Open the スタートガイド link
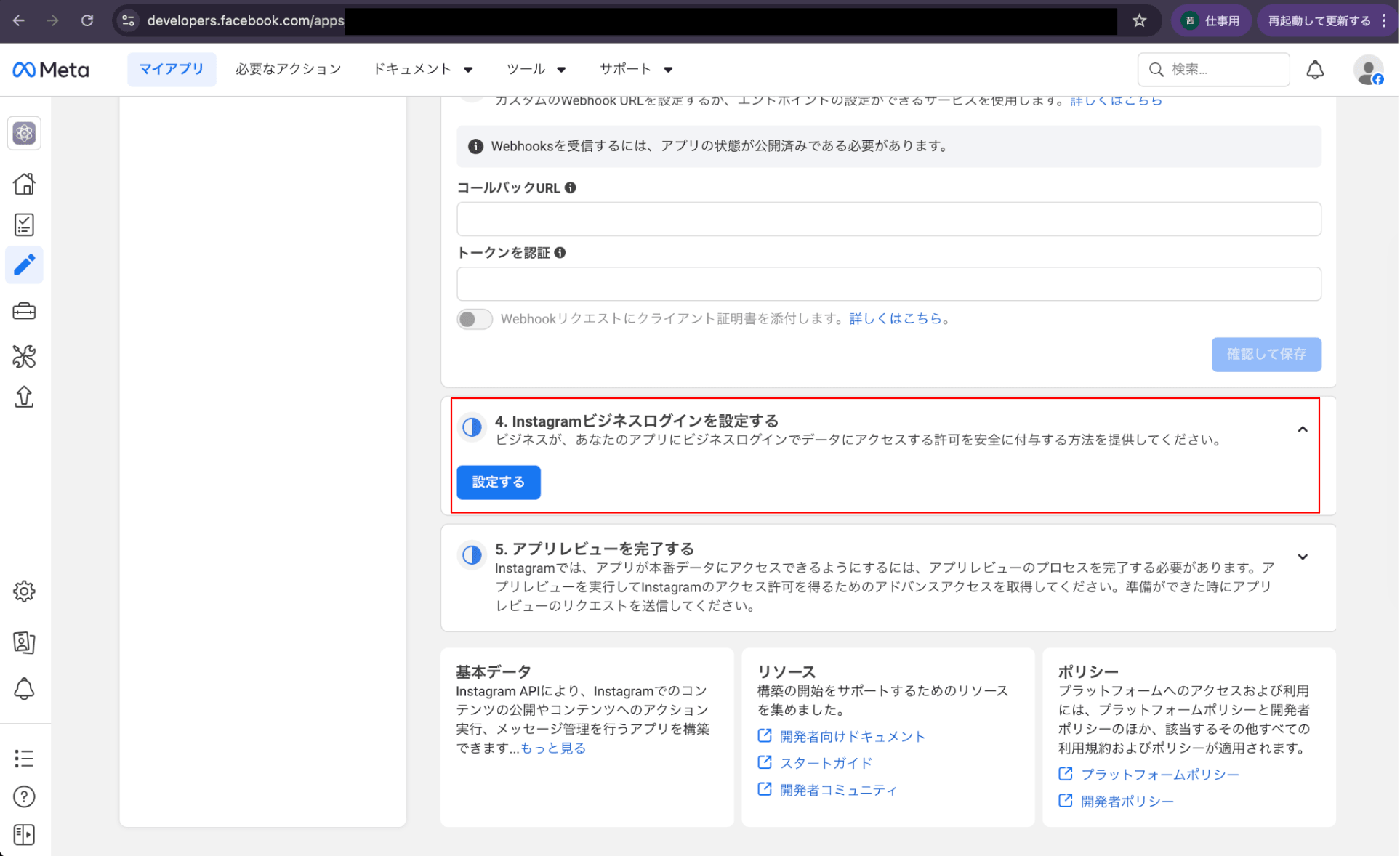1400x856 pixels. tap(825, 763)
